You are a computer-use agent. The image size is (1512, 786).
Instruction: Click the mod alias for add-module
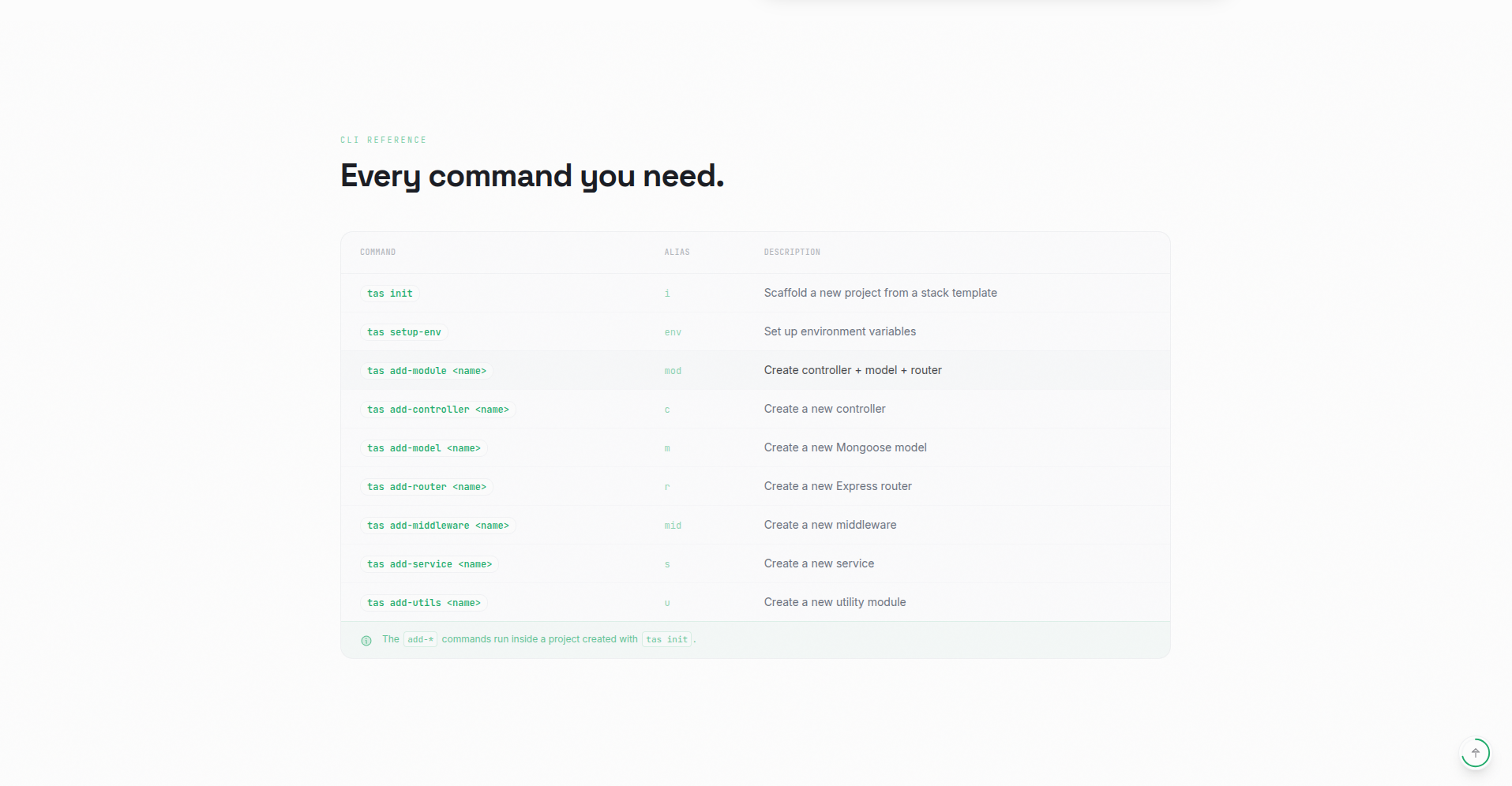click(x=672, y=370)
